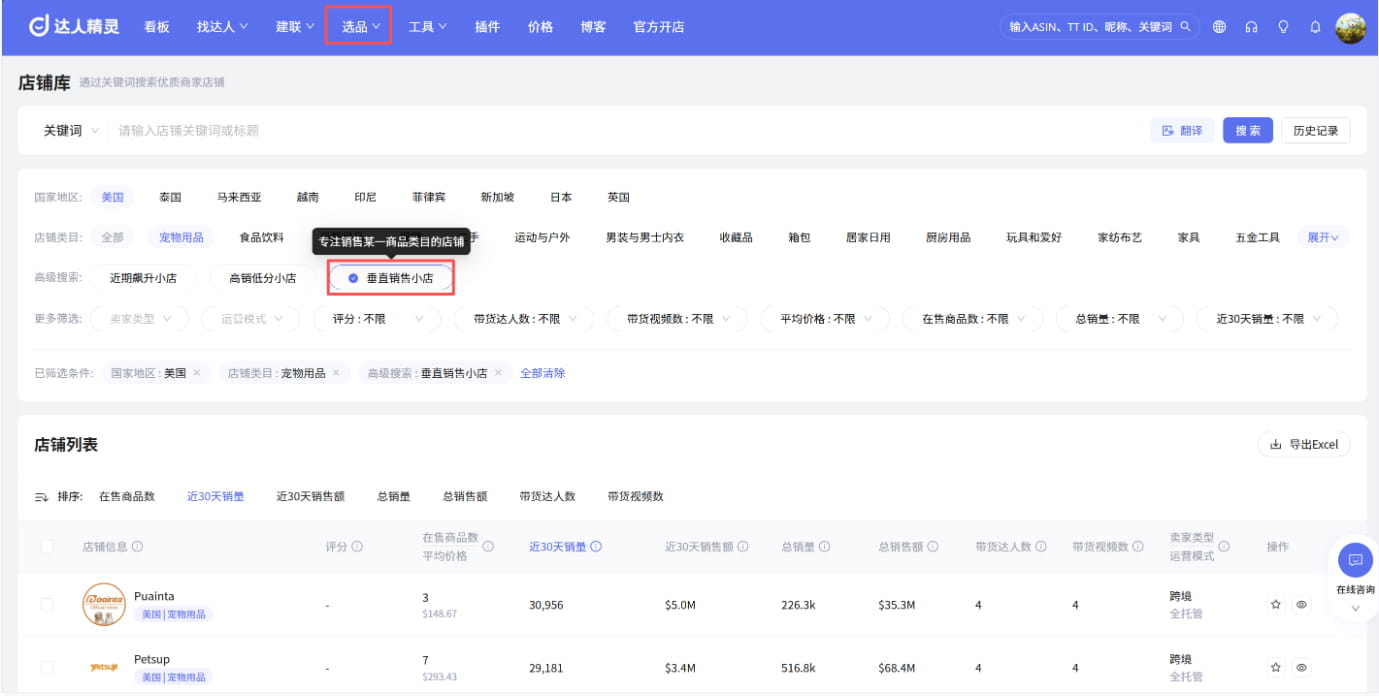The image size is (1379, 696).
Task: Click the 在线咨询 chat icon
Action: [1355, 560]
